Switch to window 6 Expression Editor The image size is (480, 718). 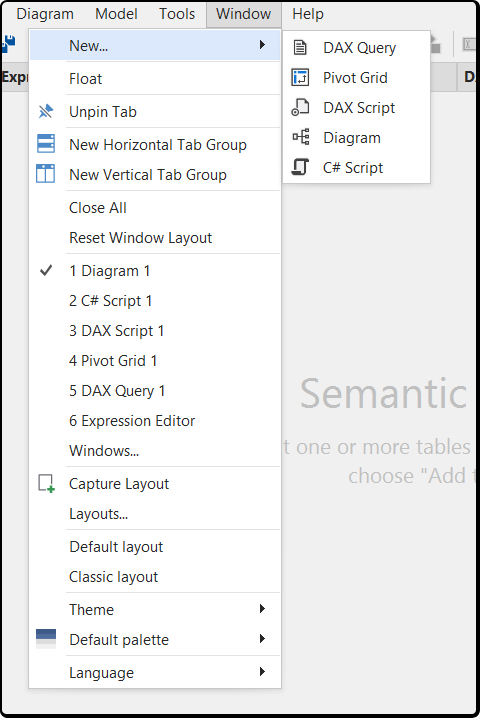pyautogui.click(x=155, y=421)
